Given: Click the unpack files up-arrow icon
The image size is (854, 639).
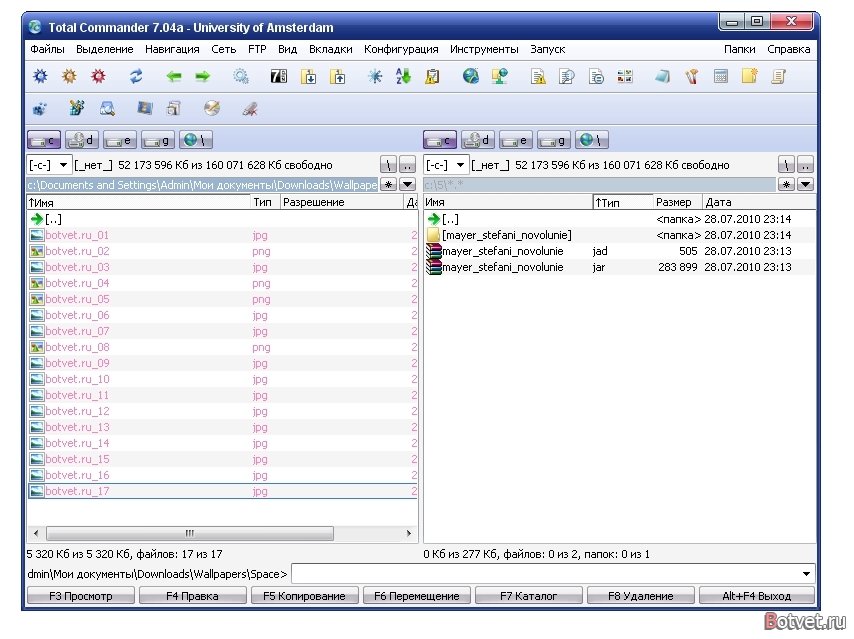Looking at the screenshot, I should [x=338, y=76].
